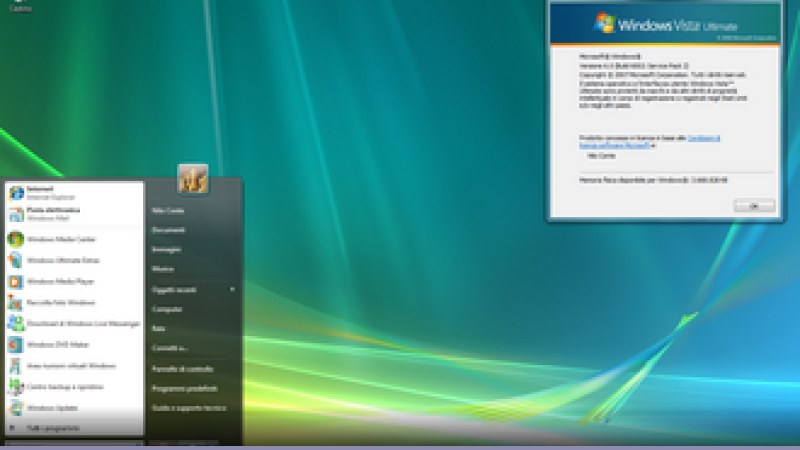
Task: Launch Windows Mail (Posta elettronica)
Action: tap(74, 214)
